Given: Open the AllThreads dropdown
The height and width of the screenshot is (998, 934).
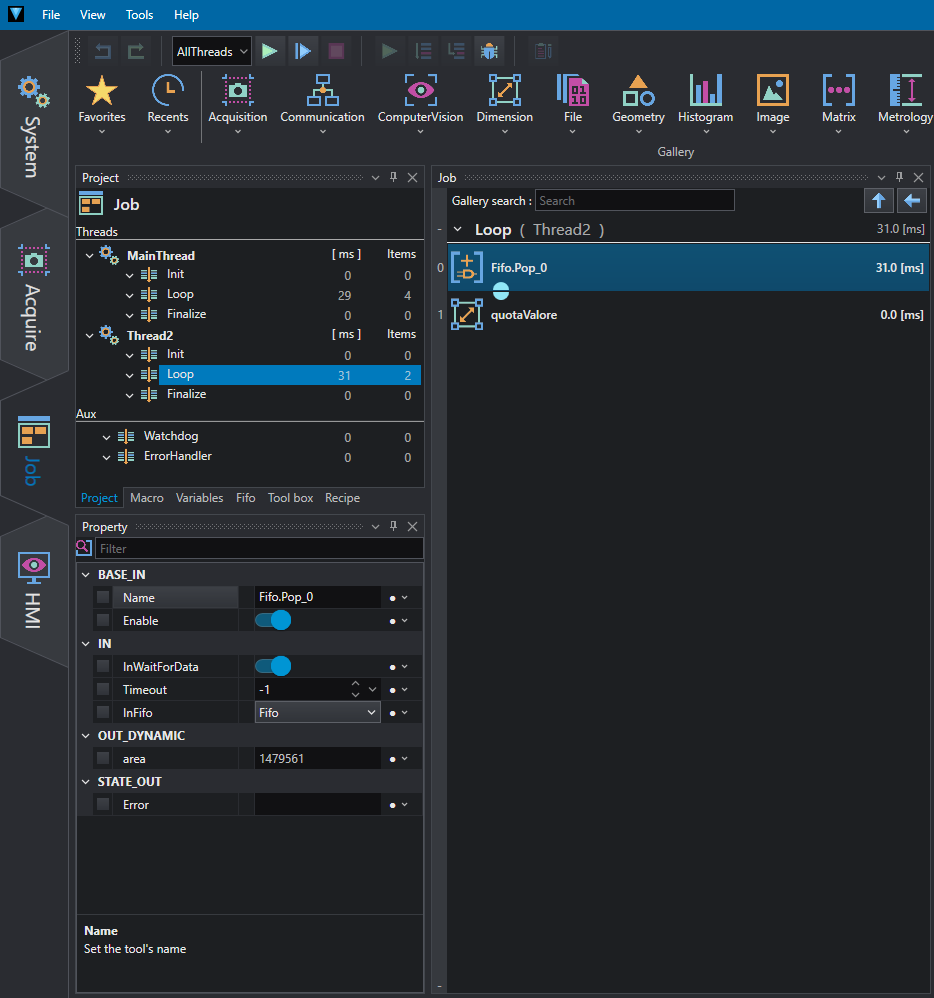Looking at the screenshot, I should pos(211,52).
